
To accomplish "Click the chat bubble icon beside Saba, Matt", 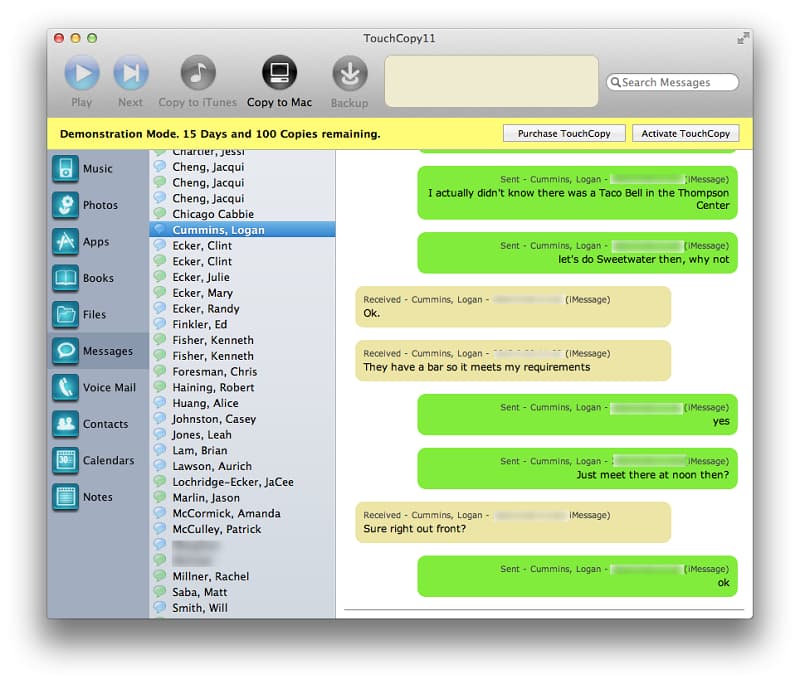I will (160, 591).
